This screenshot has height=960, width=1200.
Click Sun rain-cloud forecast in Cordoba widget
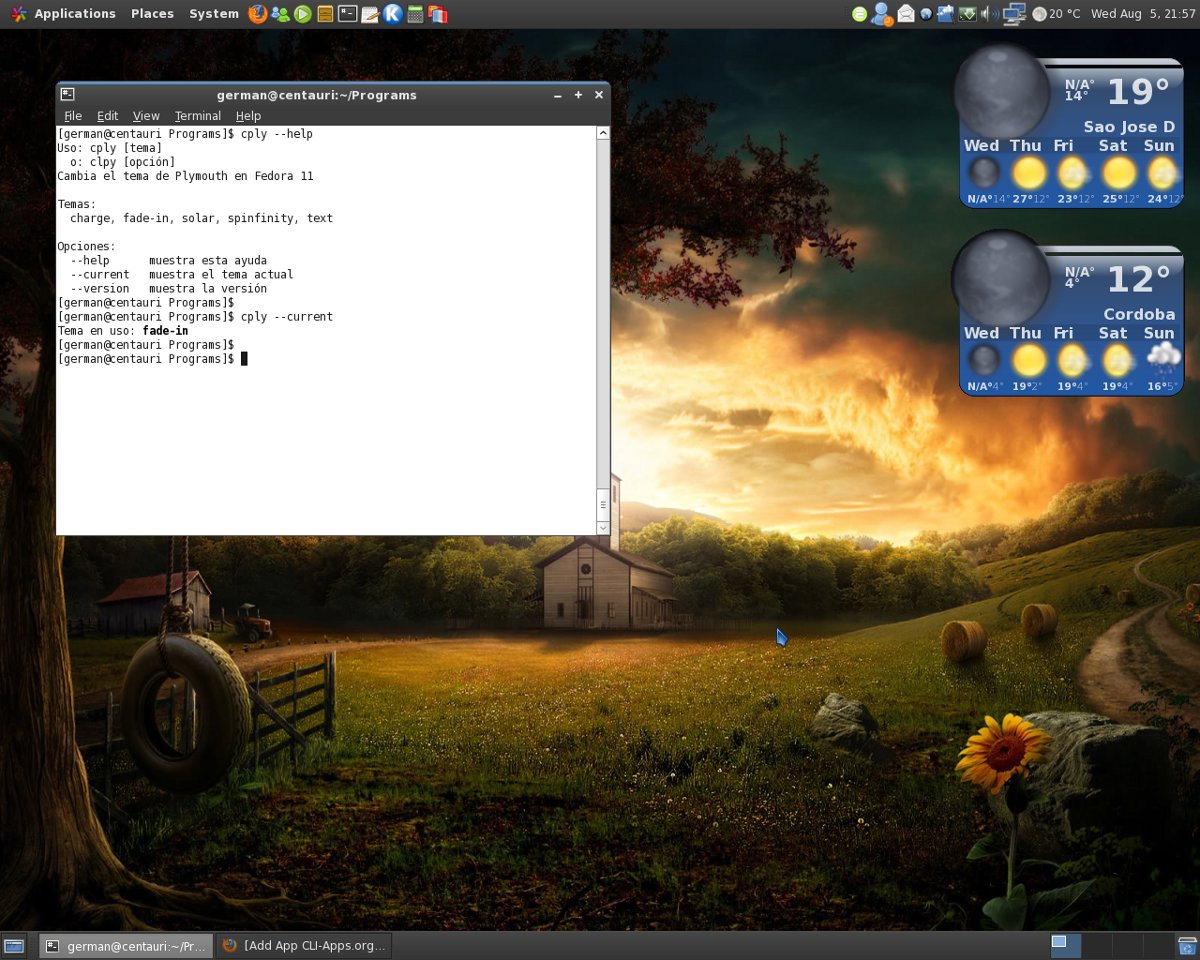1163,359
